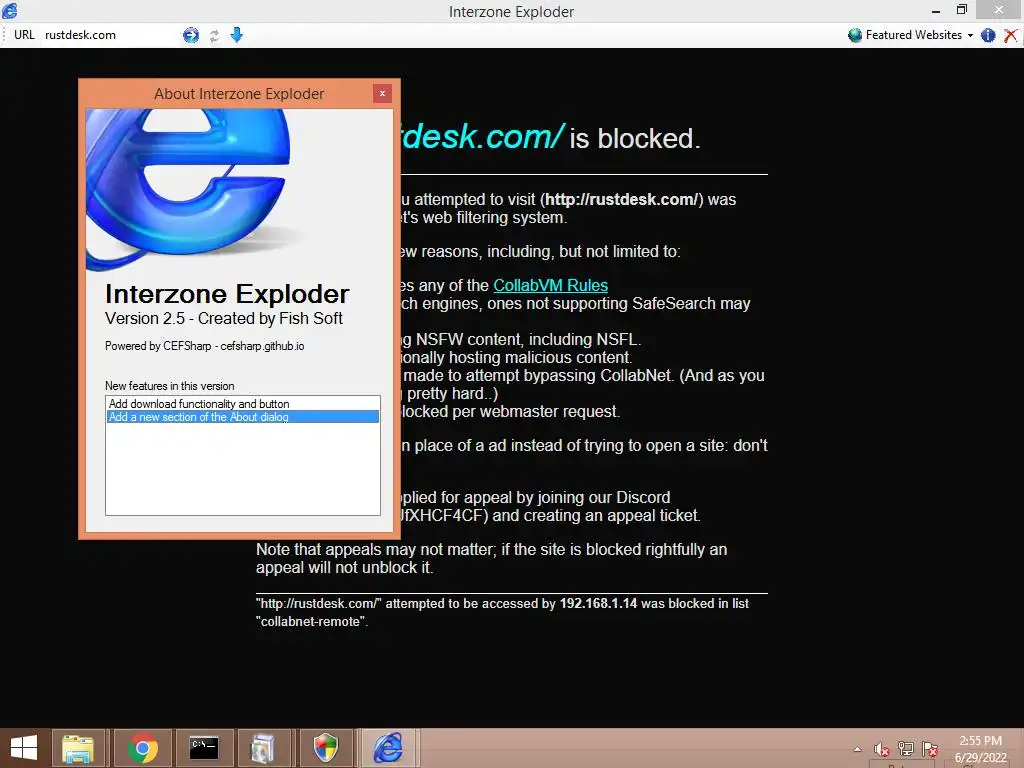Click the Interzone Exploder taskbar icon

click(x=388, y=748)
